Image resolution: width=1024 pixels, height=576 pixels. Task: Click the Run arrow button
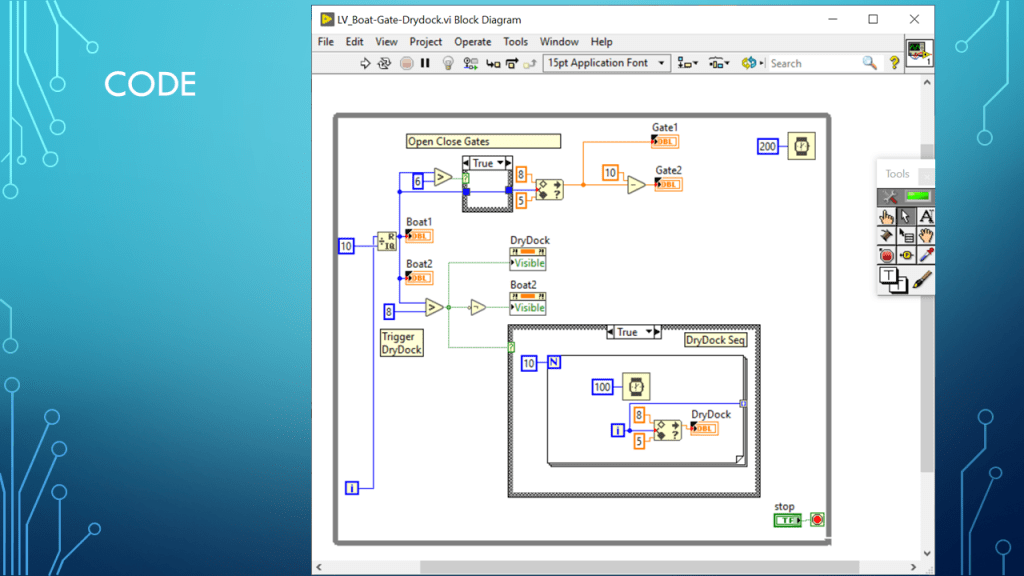pos(365,63)
